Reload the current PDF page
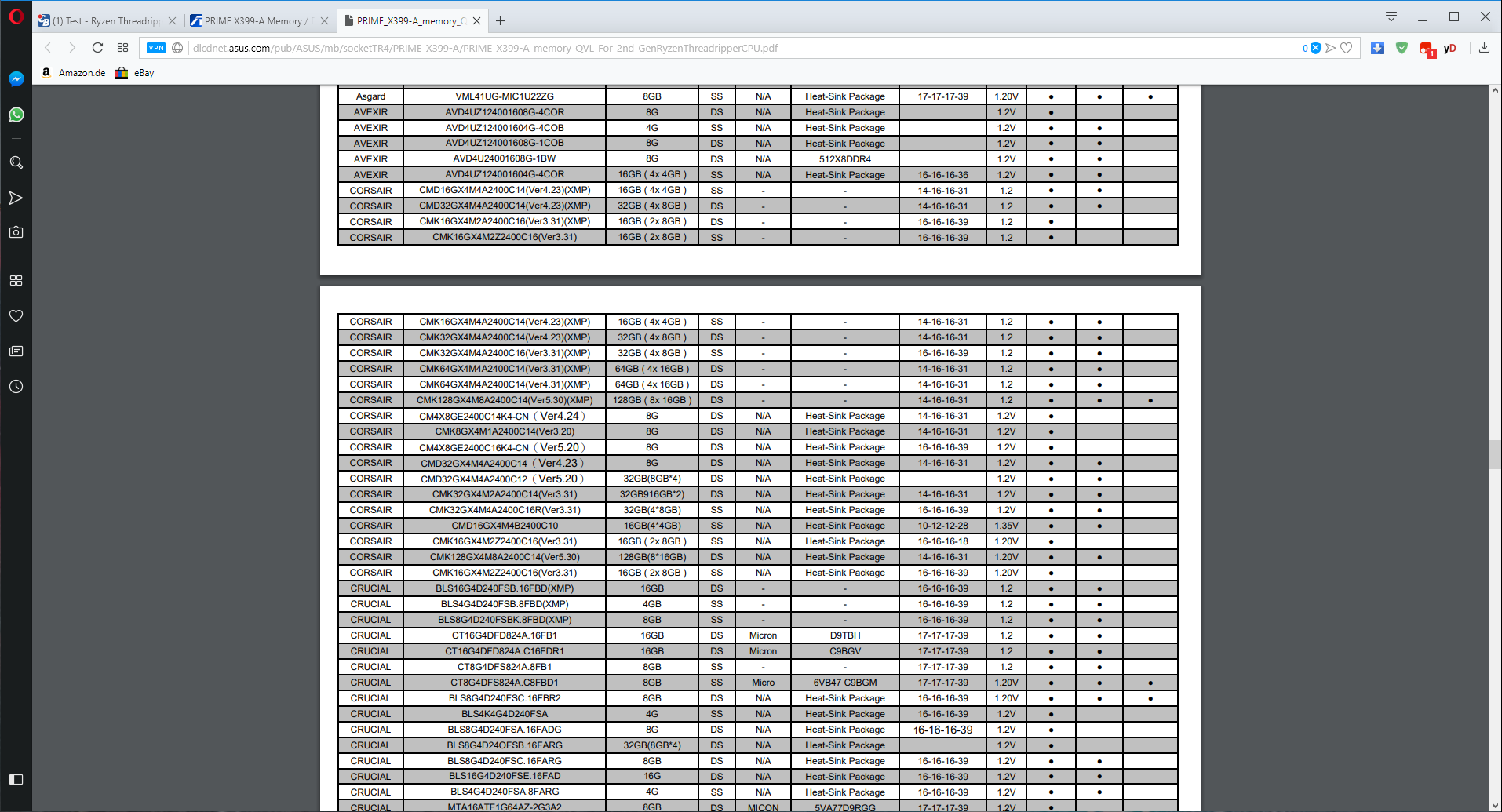The width and height of the screenshot is (1502, 812). [x=97, y=48]
